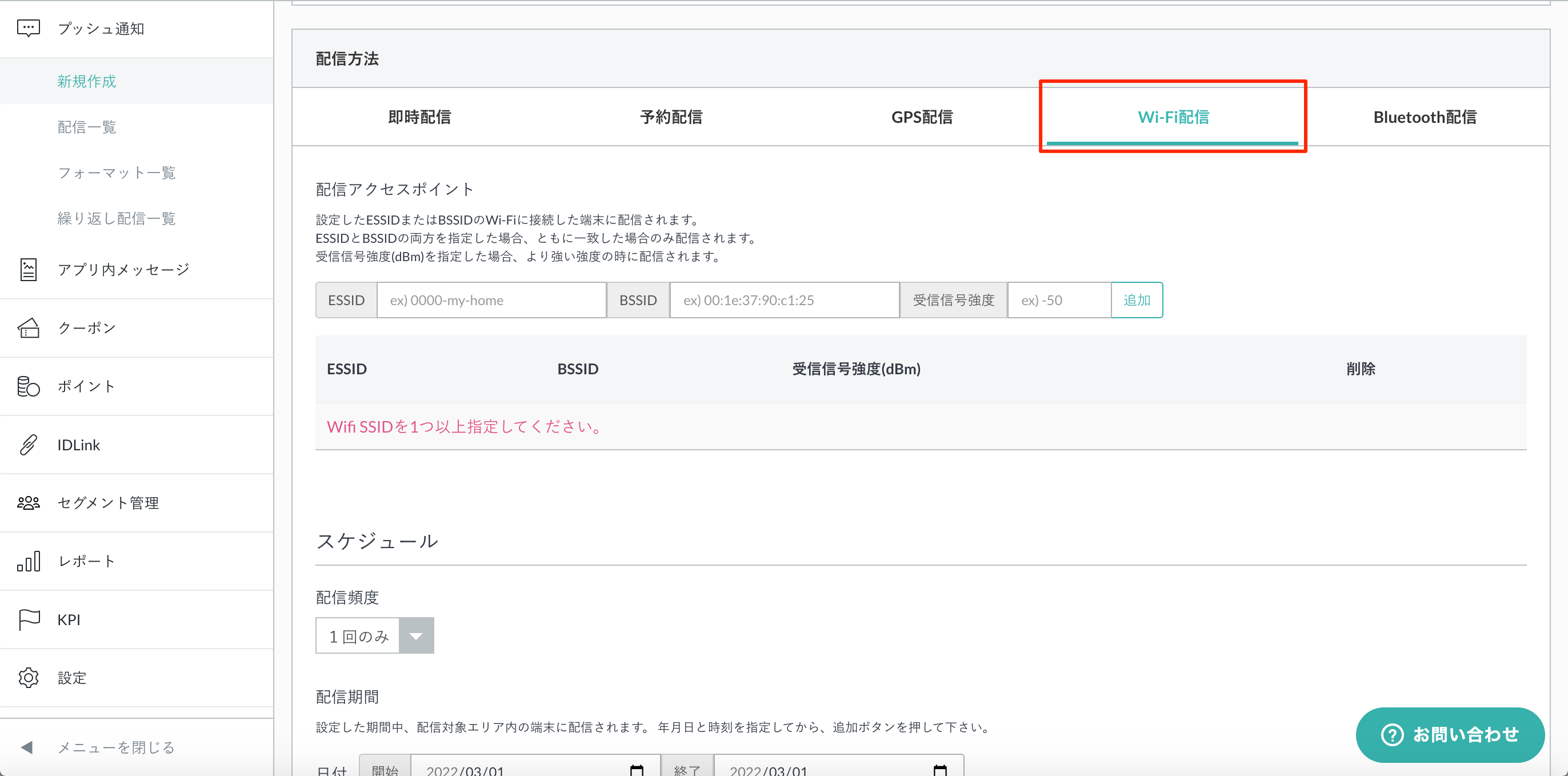The image size is (1568, 776).
Task: Click the report bar chart icon
Action: coord(28,561)
